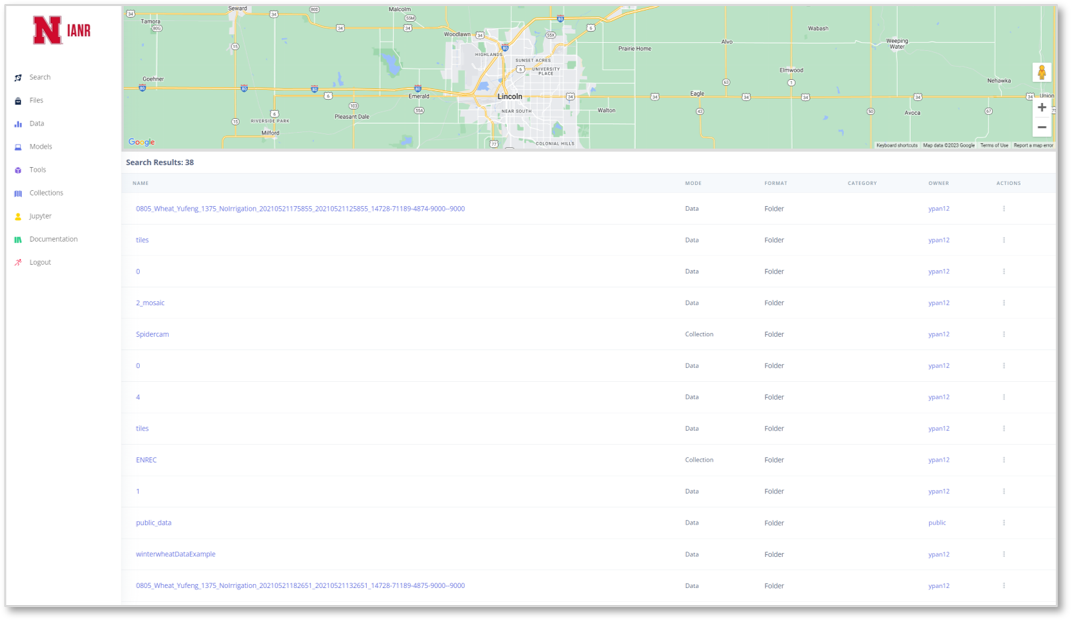Screen dimensions: 1071x620
Task: Click the CATEGORY column header
Action: [862, 183]
